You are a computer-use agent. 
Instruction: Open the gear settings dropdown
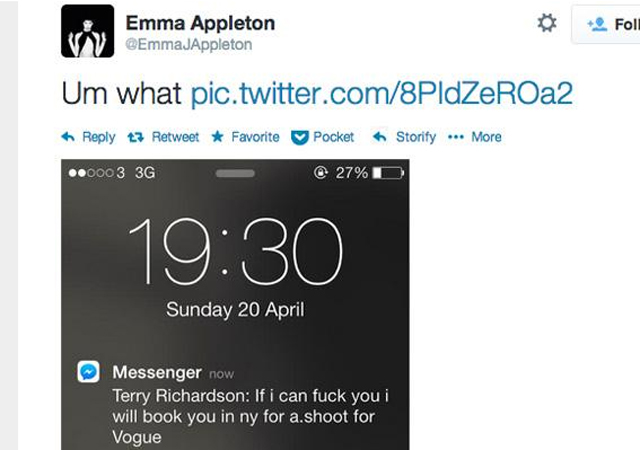tap(547, 23)
